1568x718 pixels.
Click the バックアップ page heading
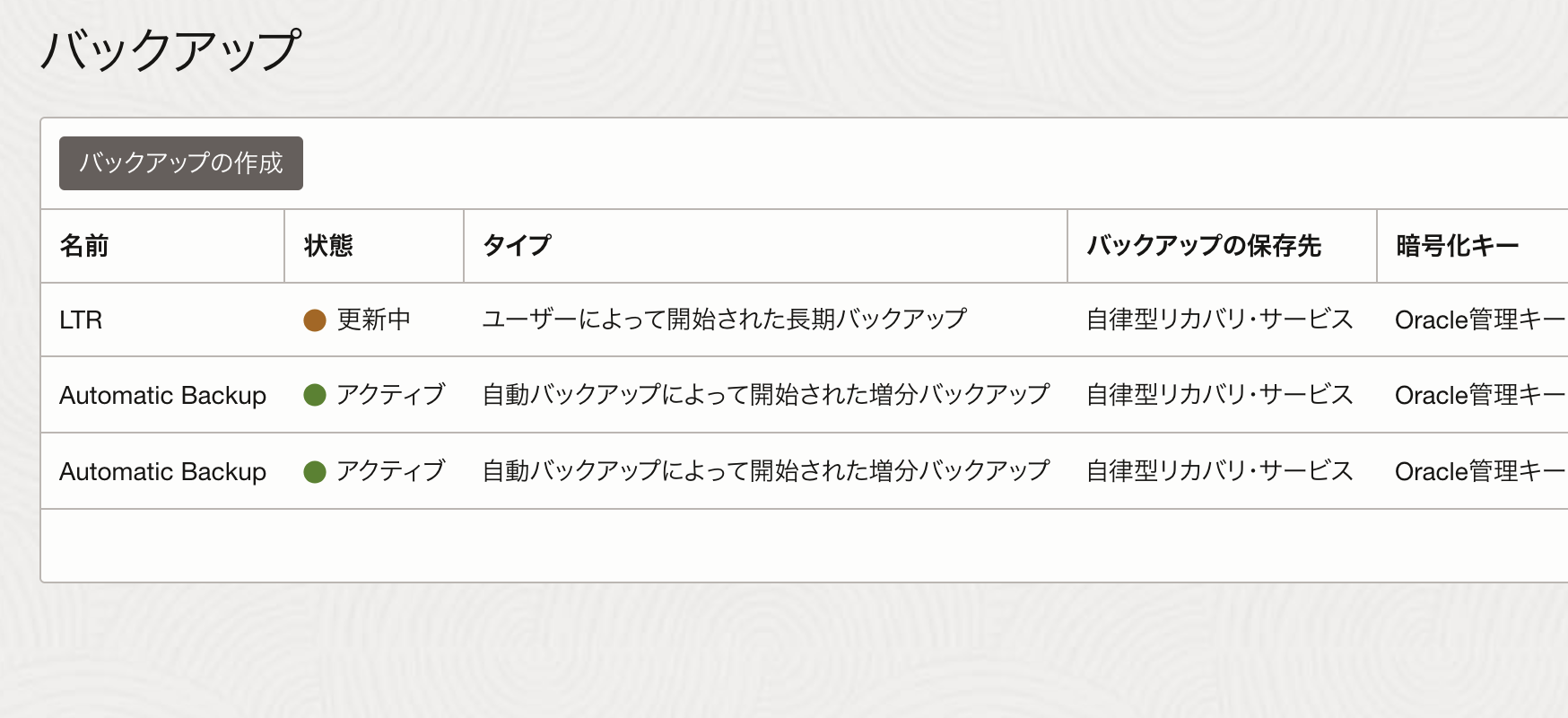[170, 49]
